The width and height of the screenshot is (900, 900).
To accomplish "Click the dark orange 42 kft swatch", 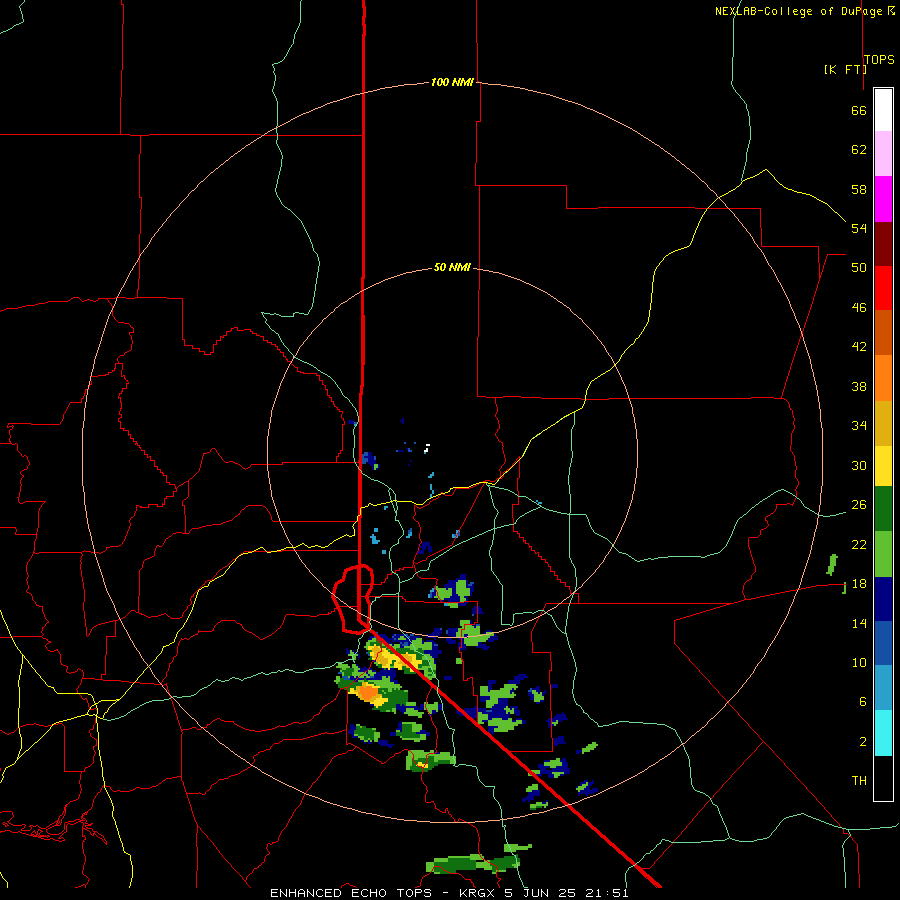I will (883, 333).
